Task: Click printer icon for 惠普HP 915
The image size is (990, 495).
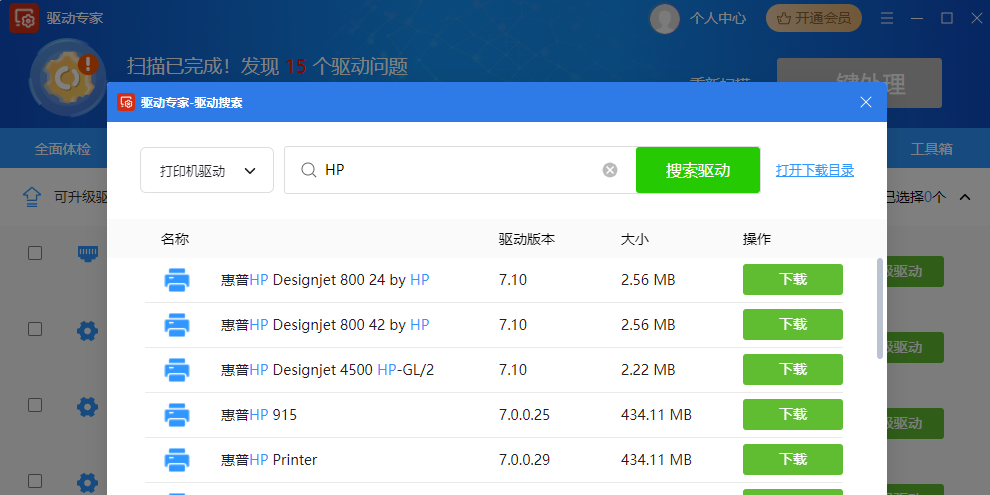Action: [x=177, y=415]
